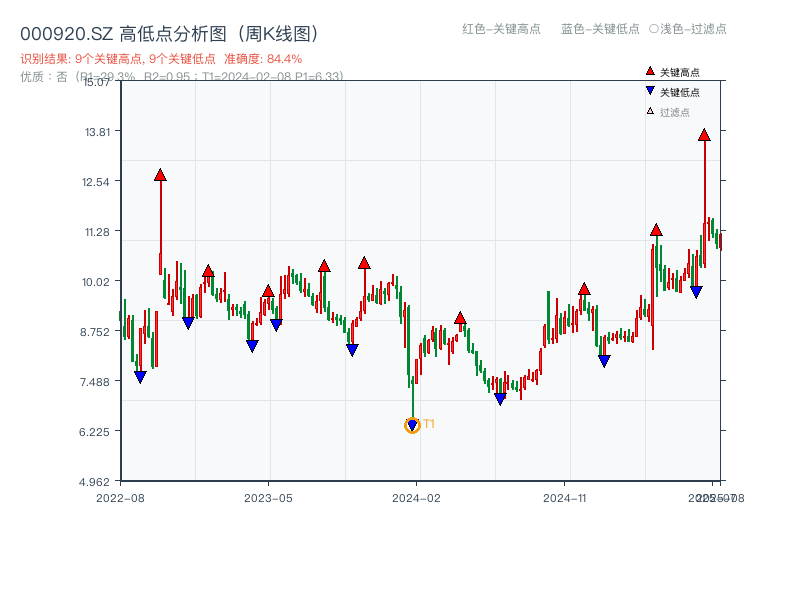Click the 2024-02 x-axis date label
The width and height of the screenshot is (800, 600).
[x=416, y=497]
